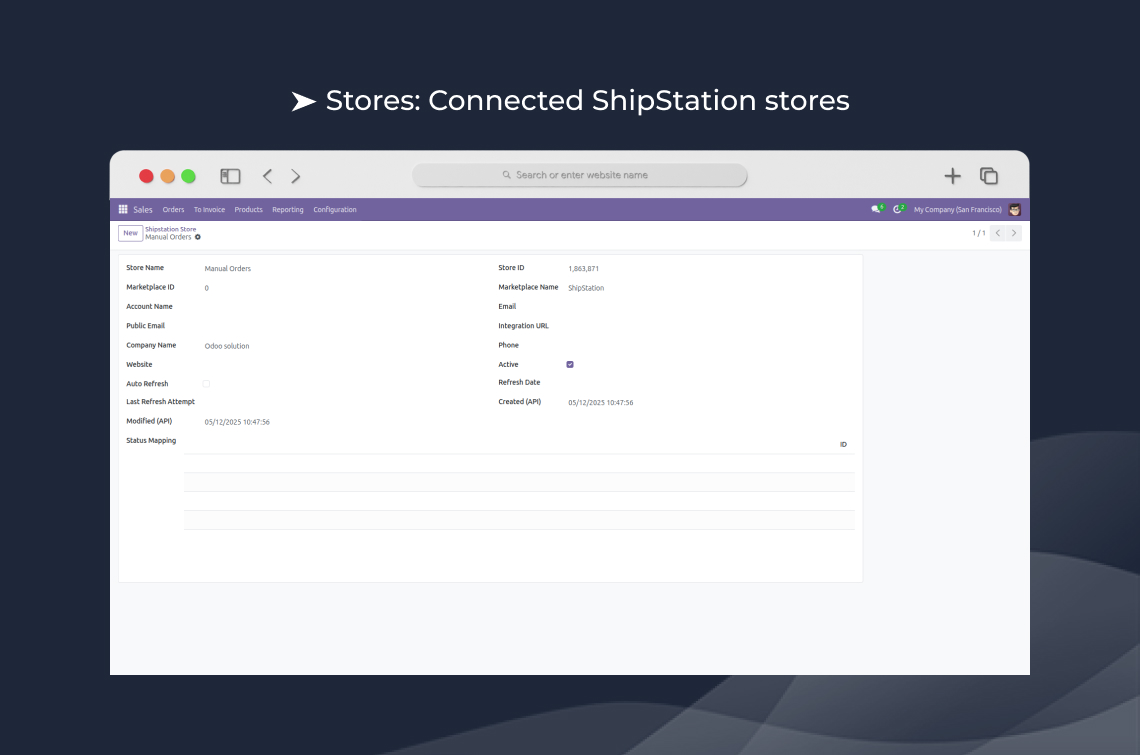Click Marketplace Name value ShipStation
1140x755 pixels.
click(586, 288)
